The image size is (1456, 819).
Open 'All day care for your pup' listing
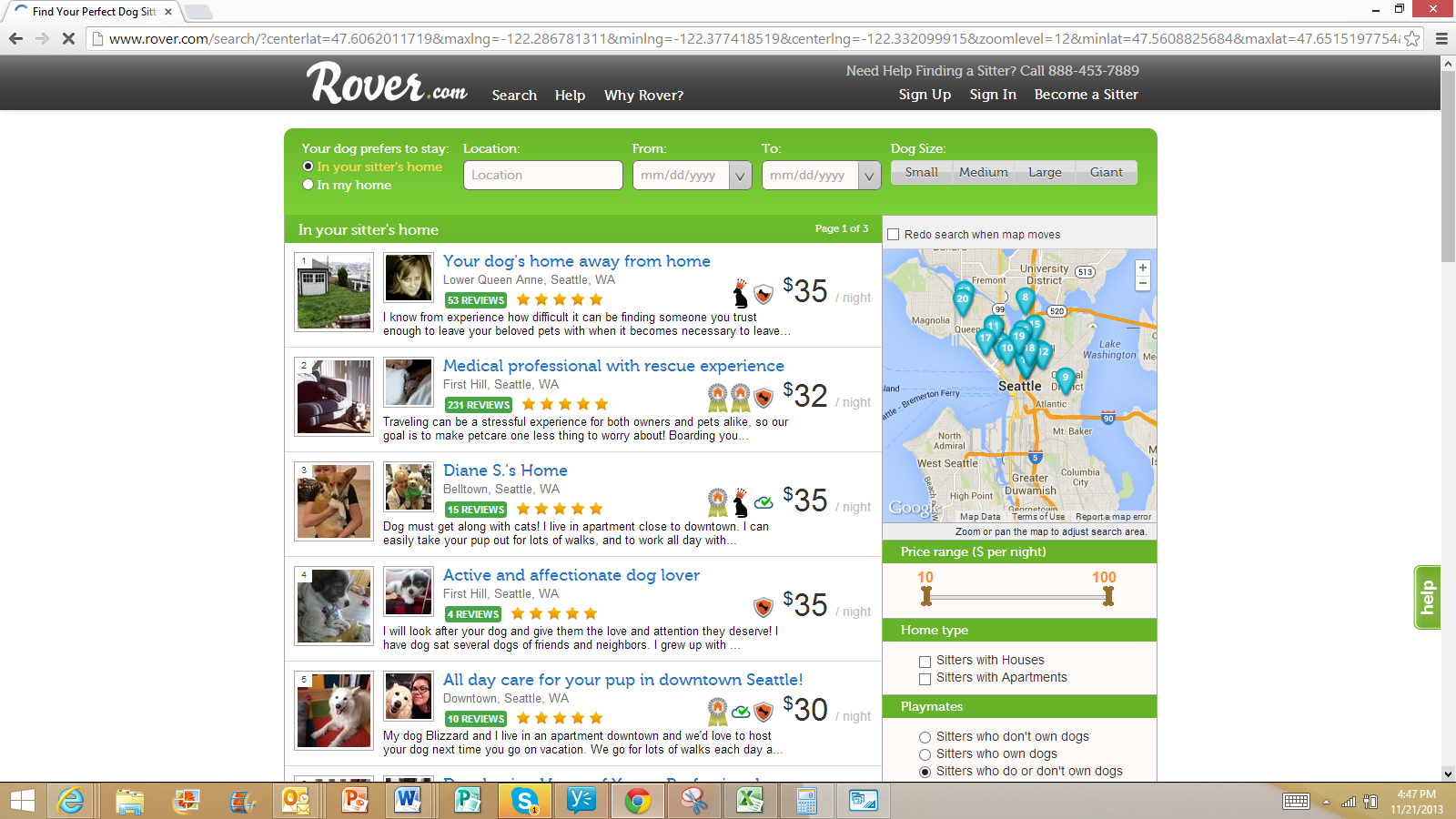622,680
